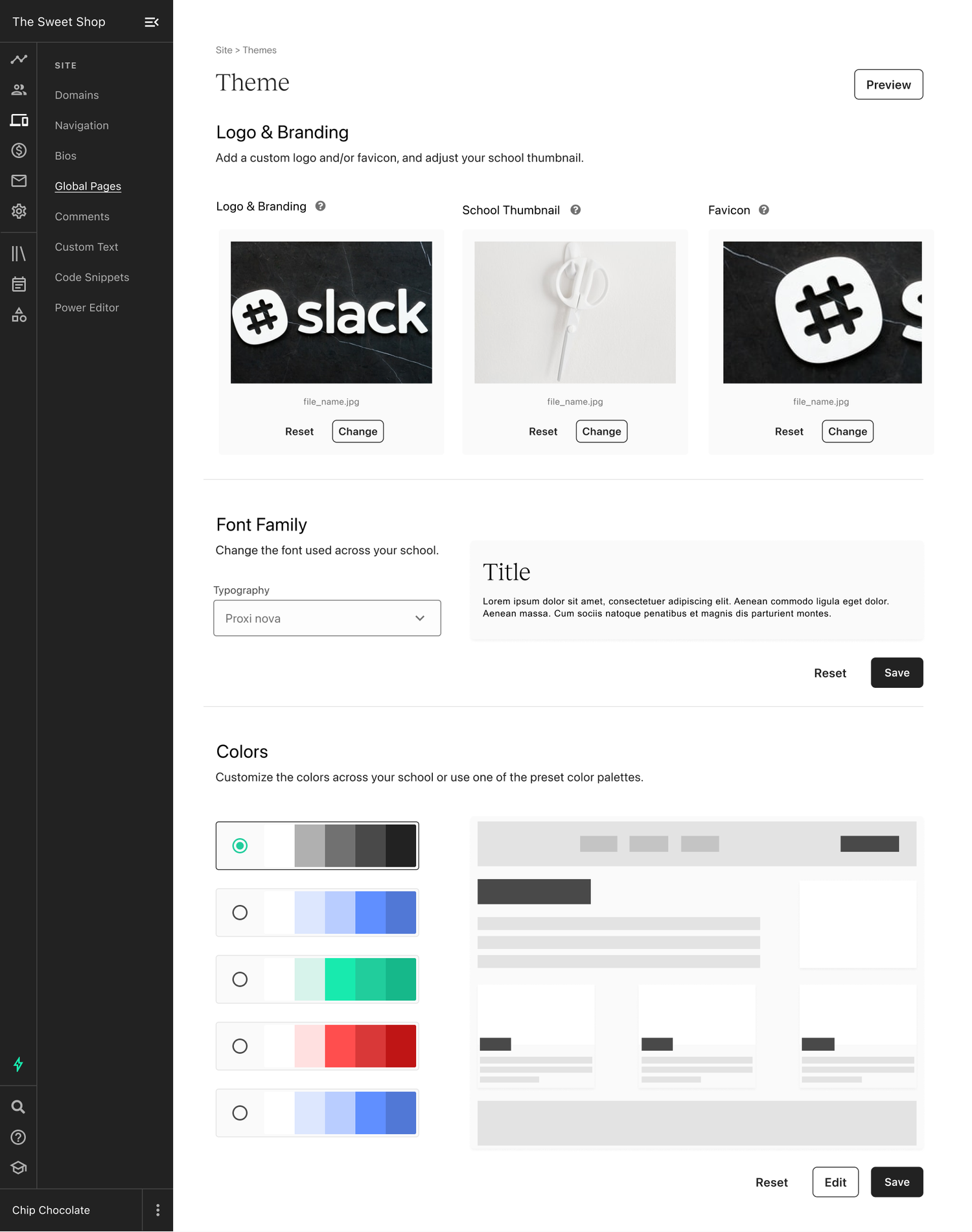Go to Navigation in Site menu

click(x=82, y=126)
